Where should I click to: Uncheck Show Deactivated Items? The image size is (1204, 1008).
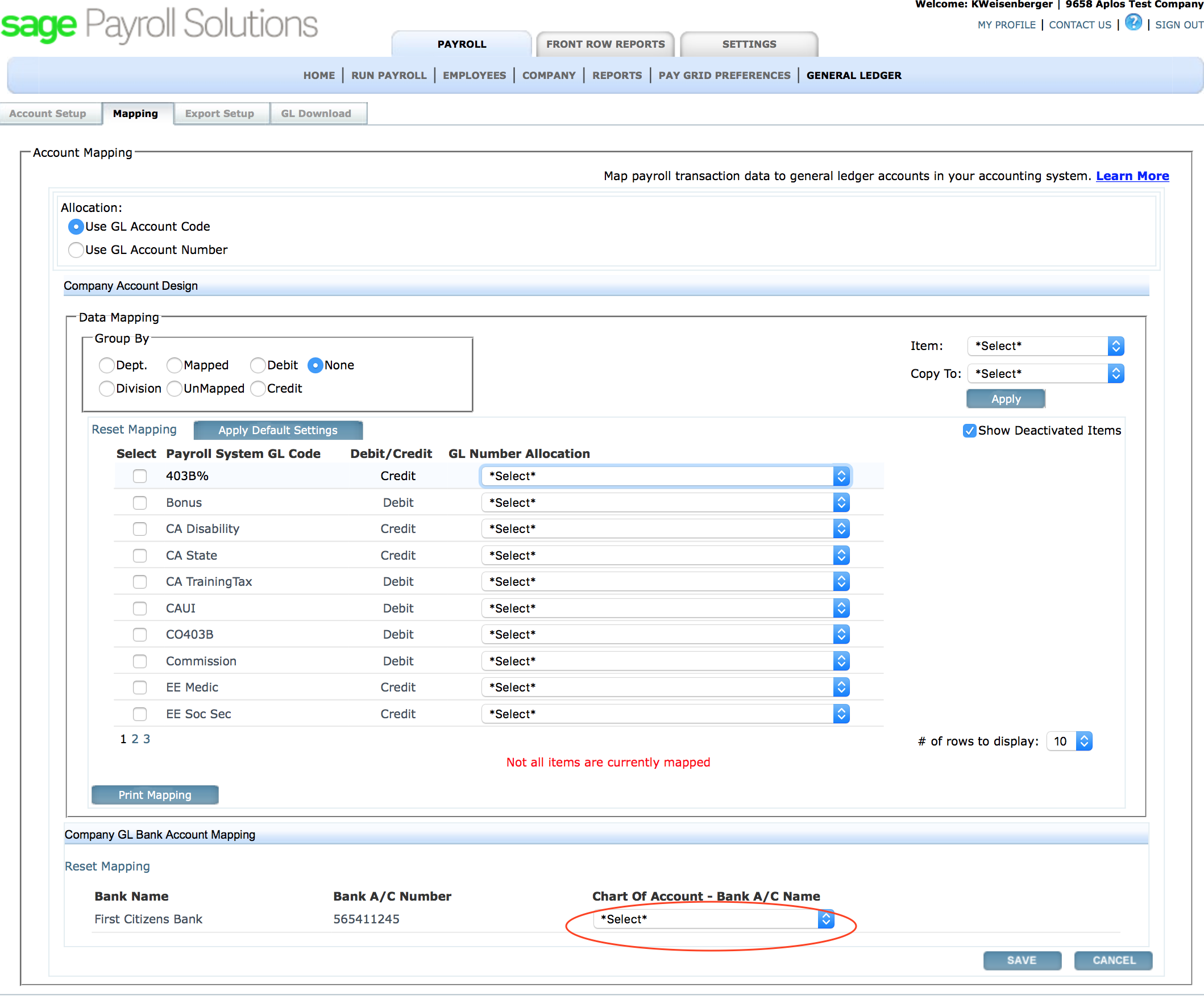(x=969, y=431)
